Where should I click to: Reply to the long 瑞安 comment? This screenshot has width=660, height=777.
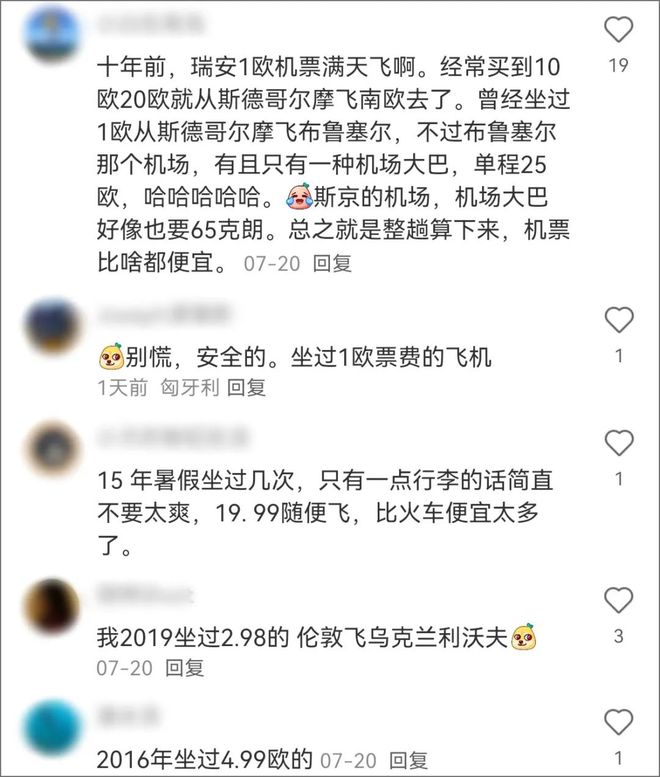pyautogui.click(x=332, y=263)
